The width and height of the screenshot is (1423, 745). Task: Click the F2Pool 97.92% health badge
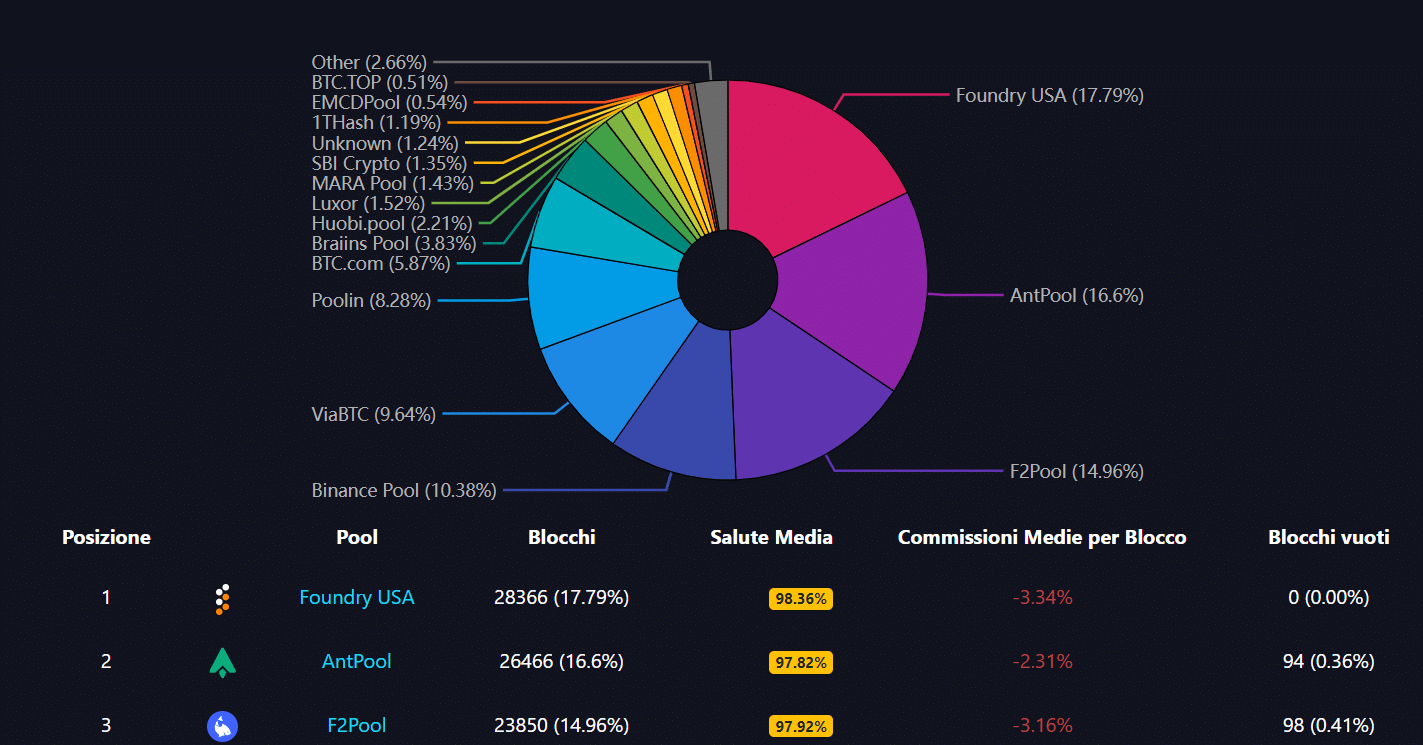pos(801,727)
